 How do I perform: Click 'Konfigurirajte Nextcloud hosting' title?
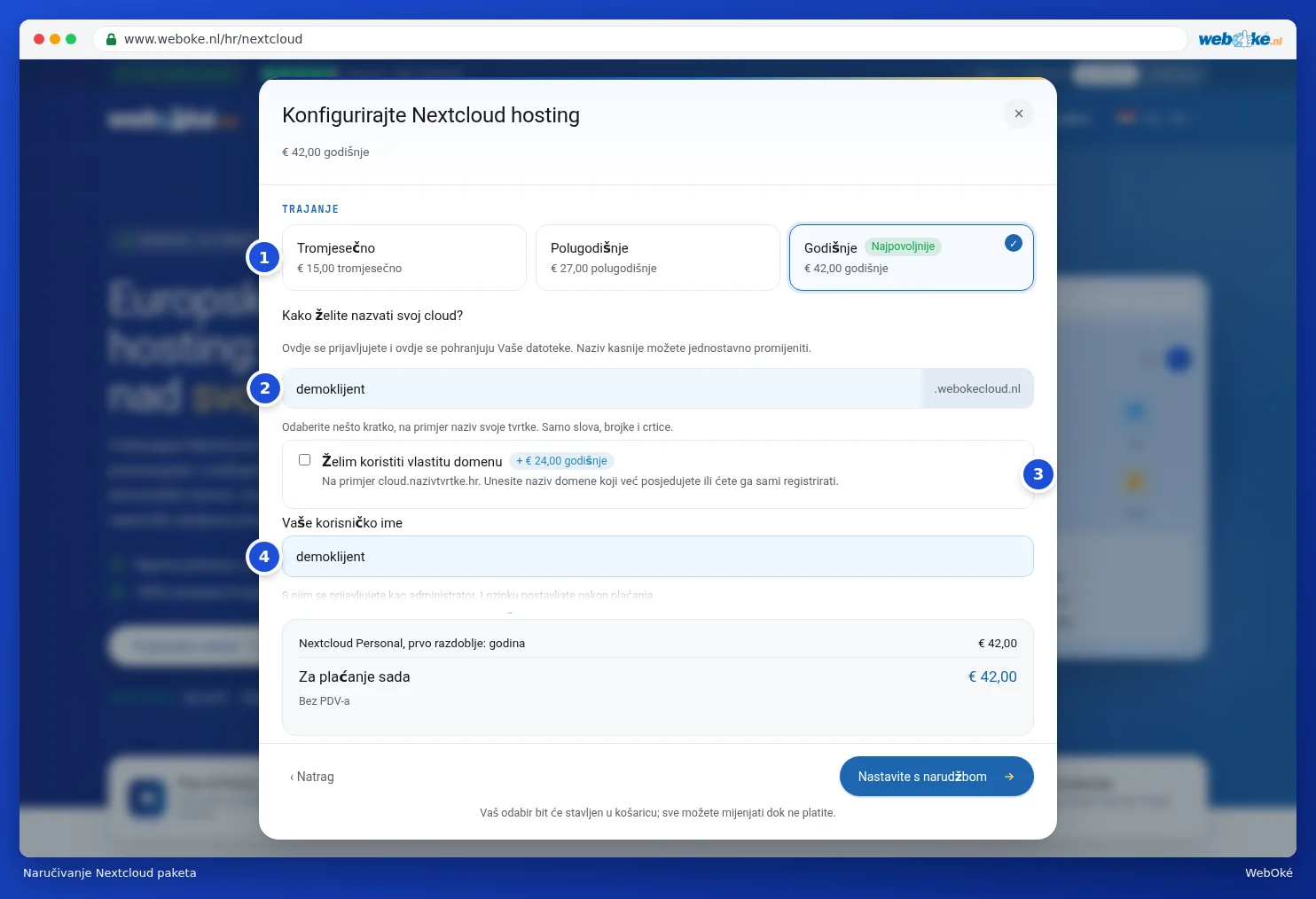pyautogui.click(x=431, y=115)
